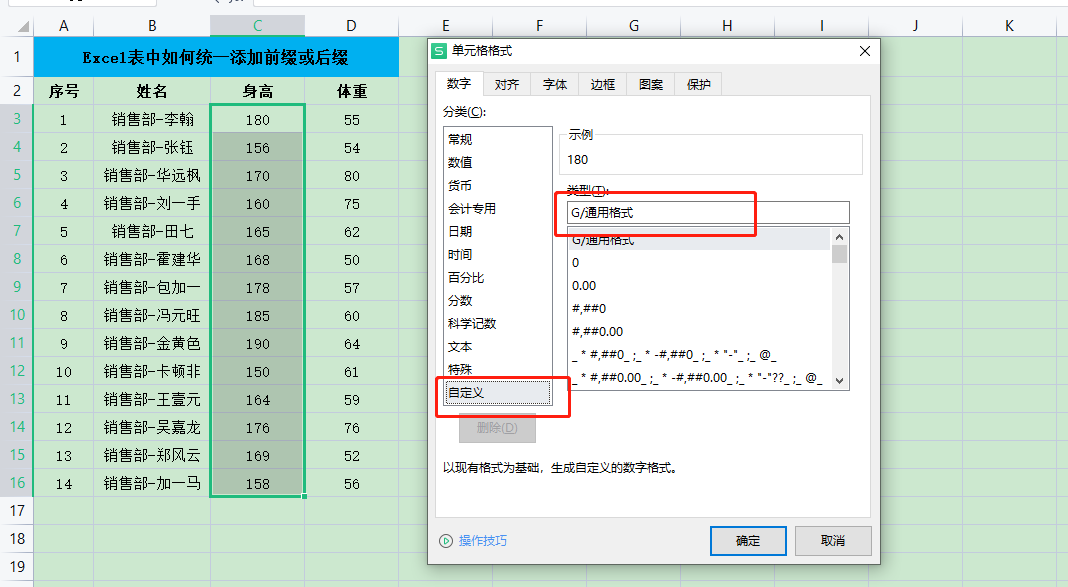Switch to the 对齐 tab
Screen dimensions: 1068x587
[507, 84]
